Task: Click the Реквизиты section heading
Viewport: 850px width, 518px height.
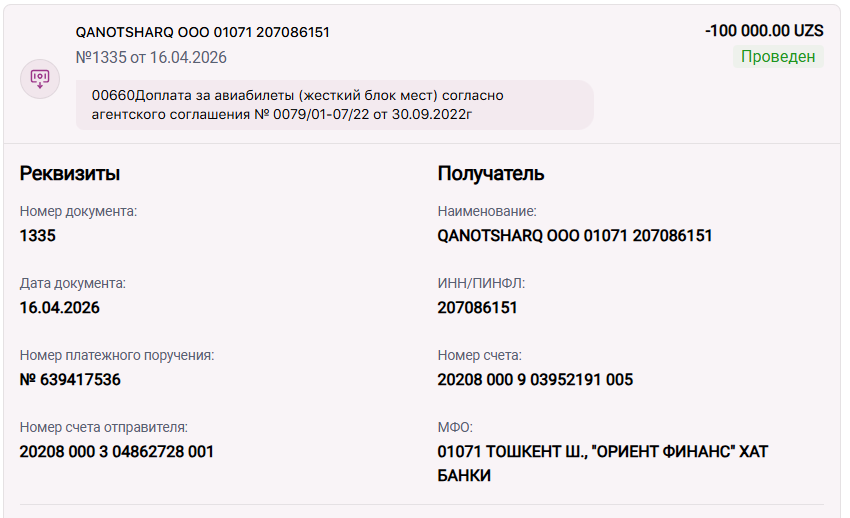Action: point(69,173)
